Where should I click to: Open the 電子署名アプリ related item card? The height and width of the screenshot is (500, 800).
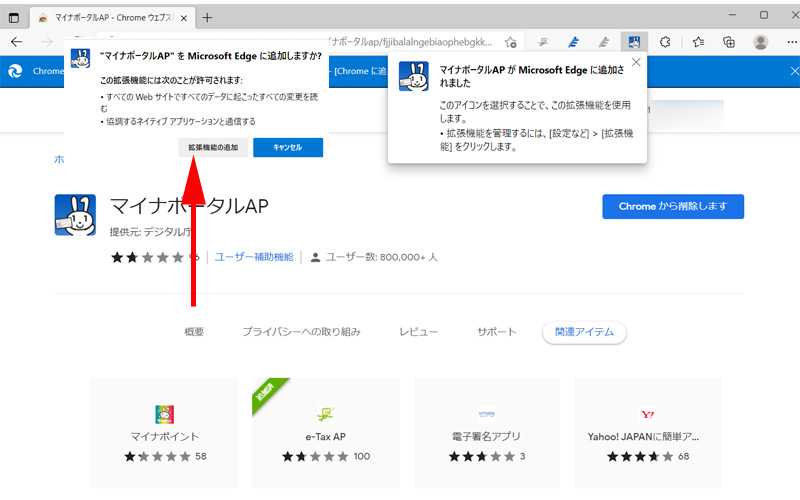(486, 433)
